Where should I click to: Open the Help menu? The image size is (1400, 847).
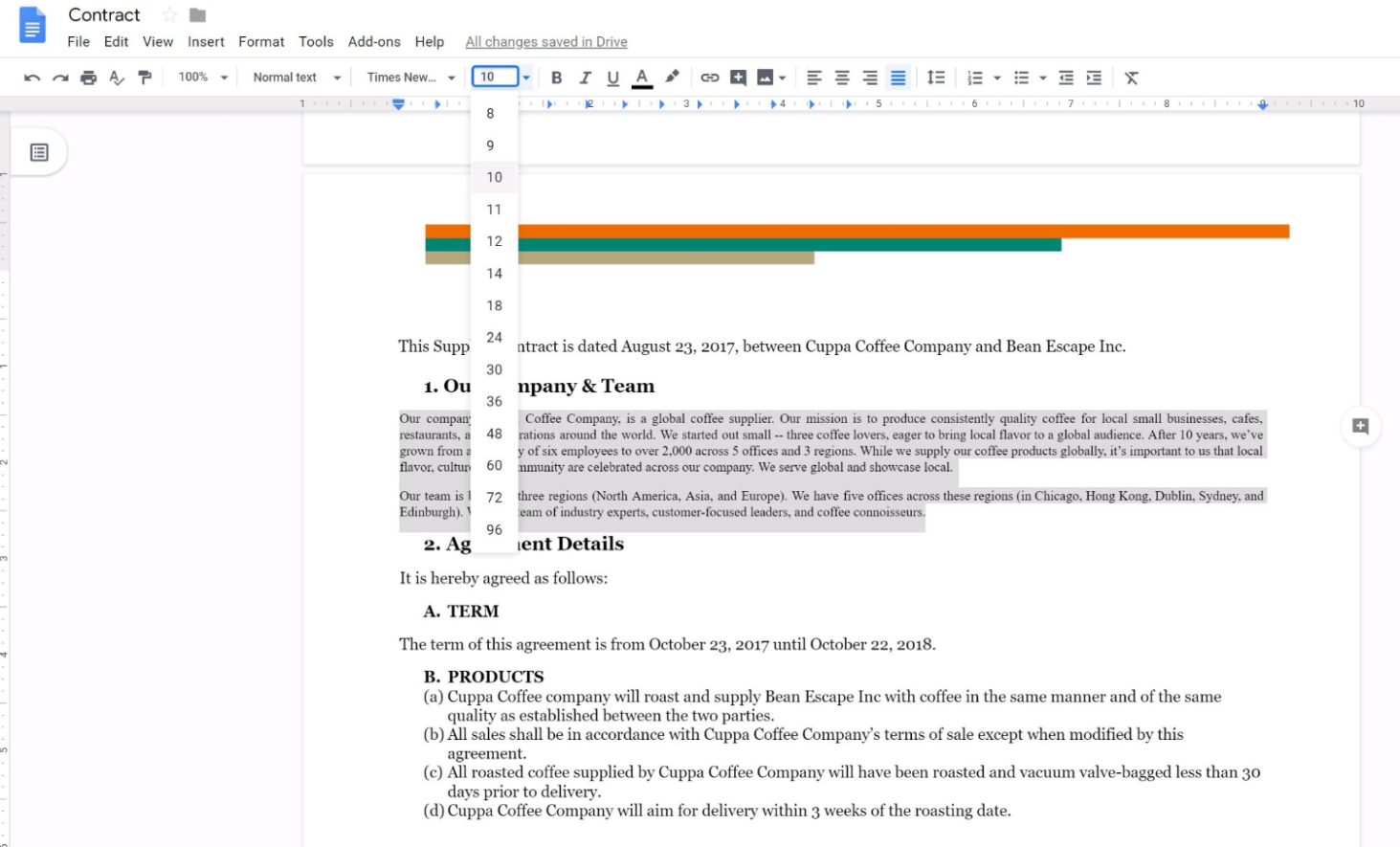430,42
